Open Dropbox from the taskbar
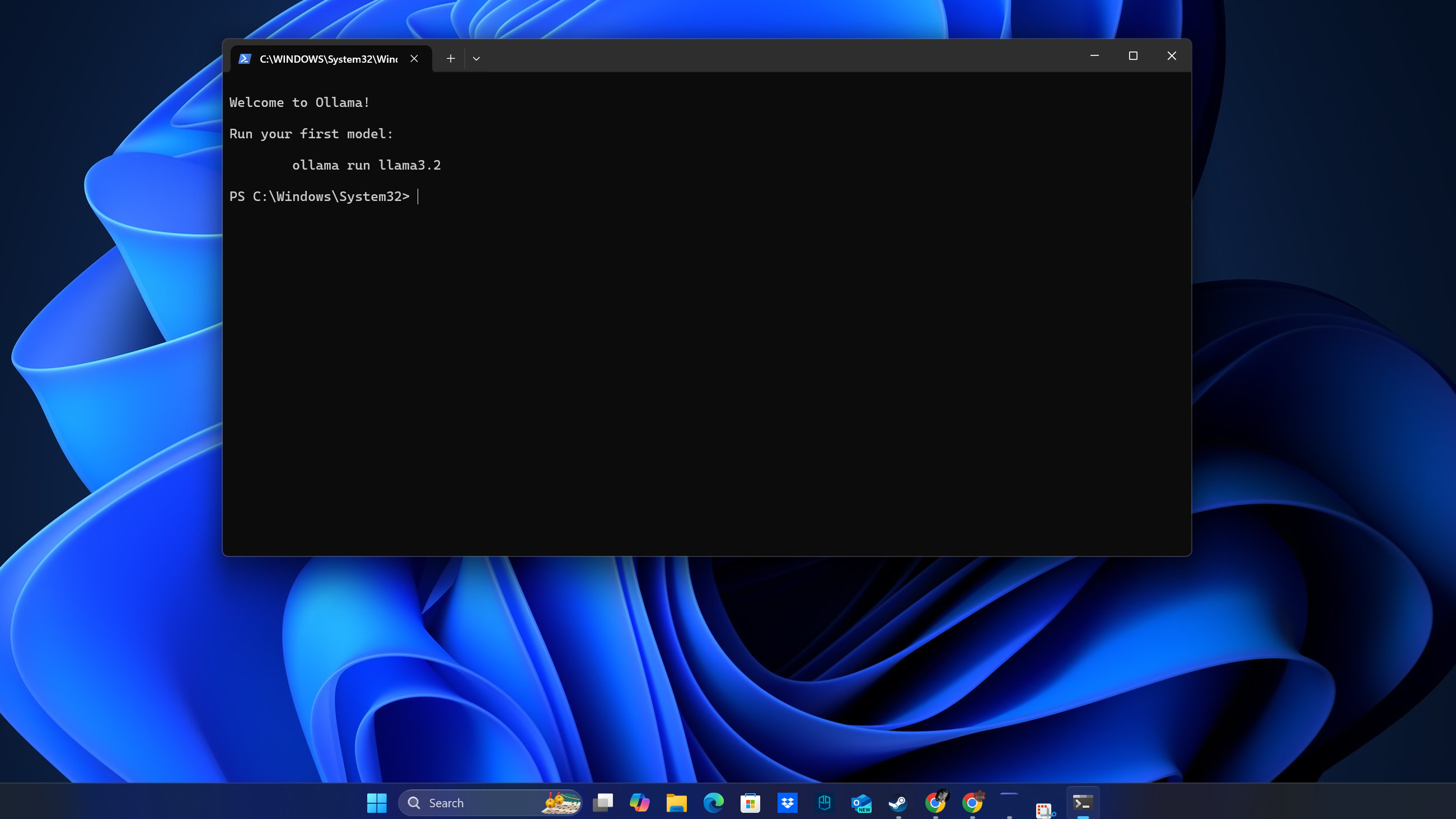 (x=788, y=803)
